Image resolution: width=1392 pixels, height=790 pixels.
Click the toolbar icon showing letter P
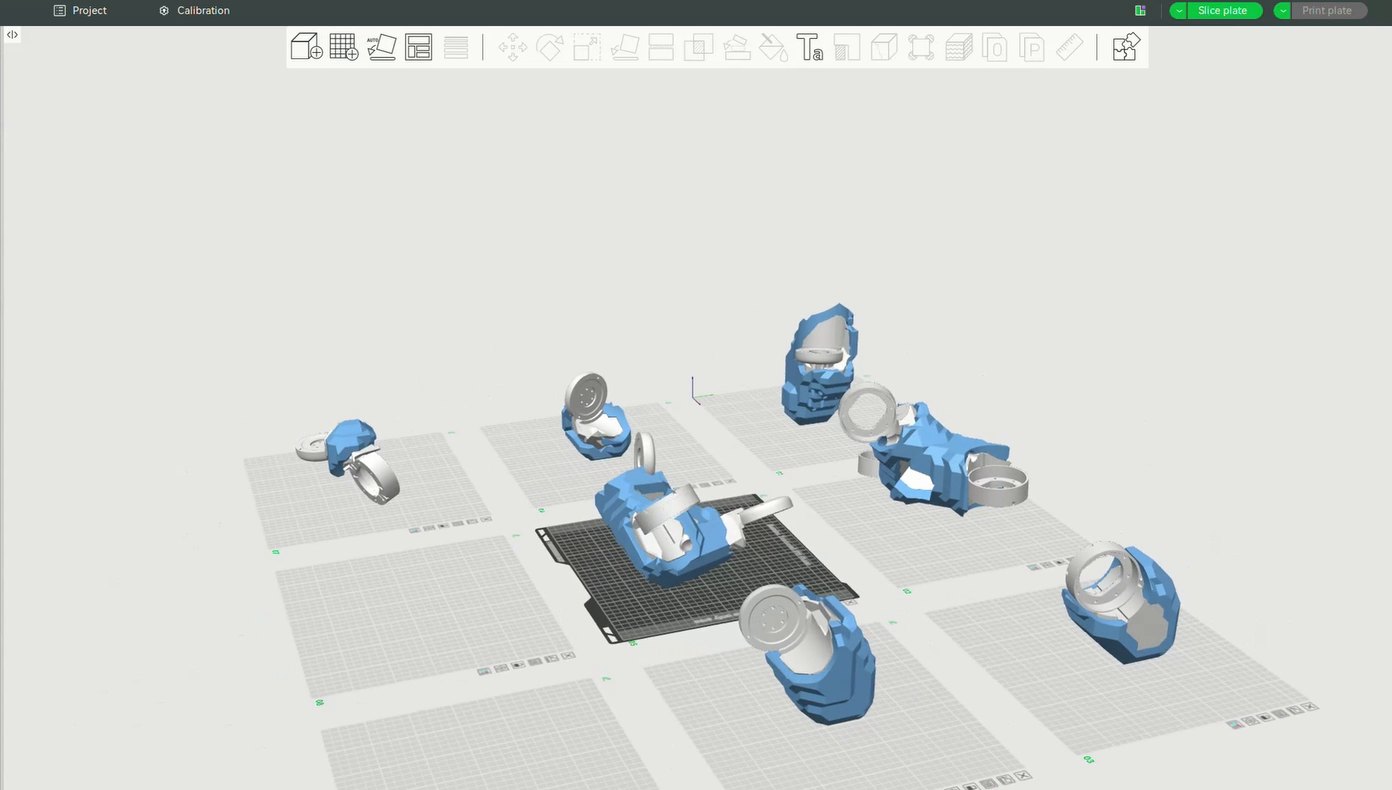point(1031,47)
